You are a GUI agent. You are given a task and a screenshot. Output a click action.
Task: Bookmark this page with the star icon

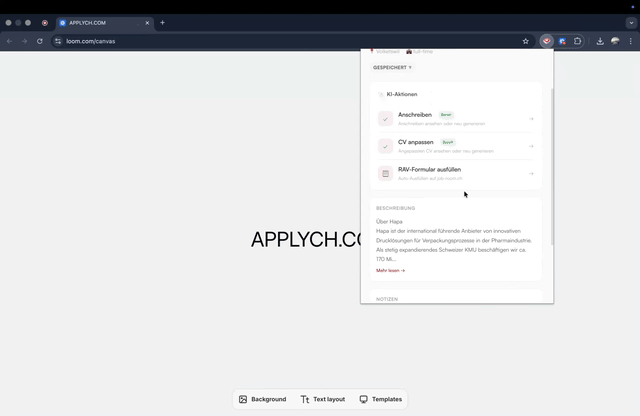pyautogui.click(x=526, y=41)
